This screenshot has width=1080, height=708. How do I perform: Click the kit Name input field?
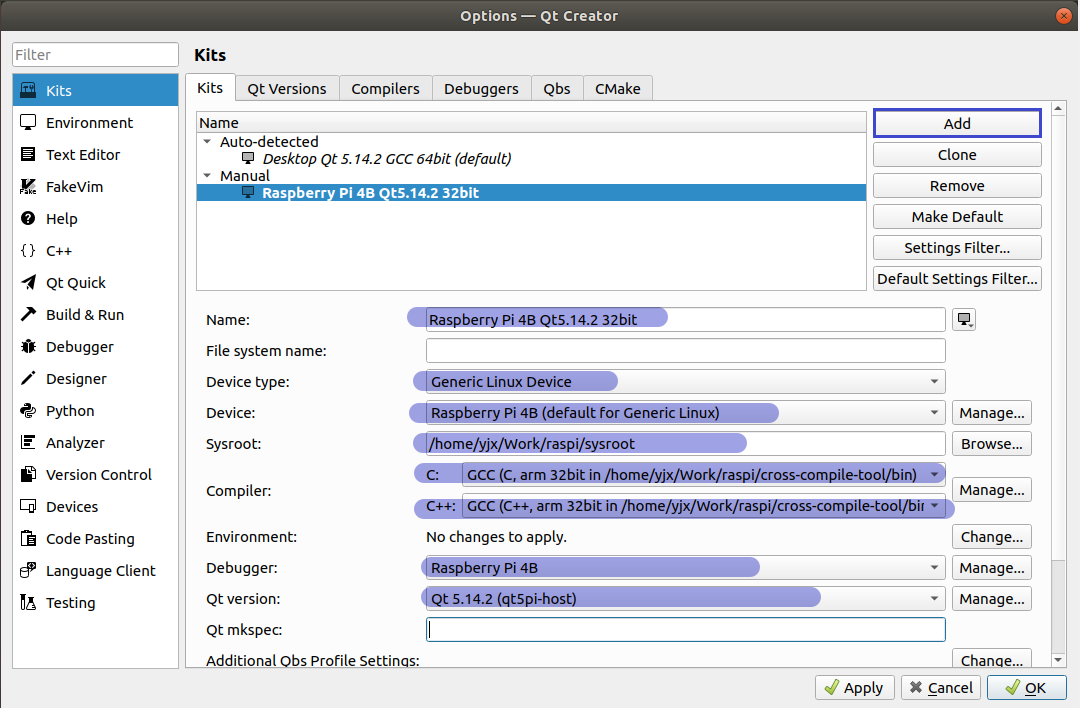685,320
